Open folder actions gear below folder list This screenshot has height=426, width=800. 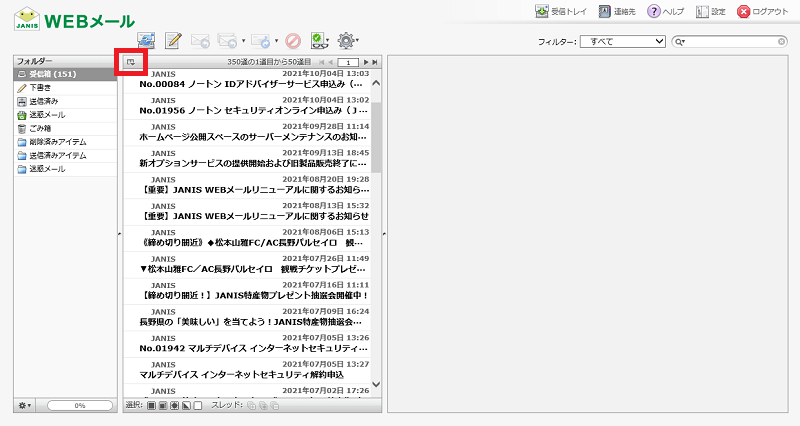(24, 406)
